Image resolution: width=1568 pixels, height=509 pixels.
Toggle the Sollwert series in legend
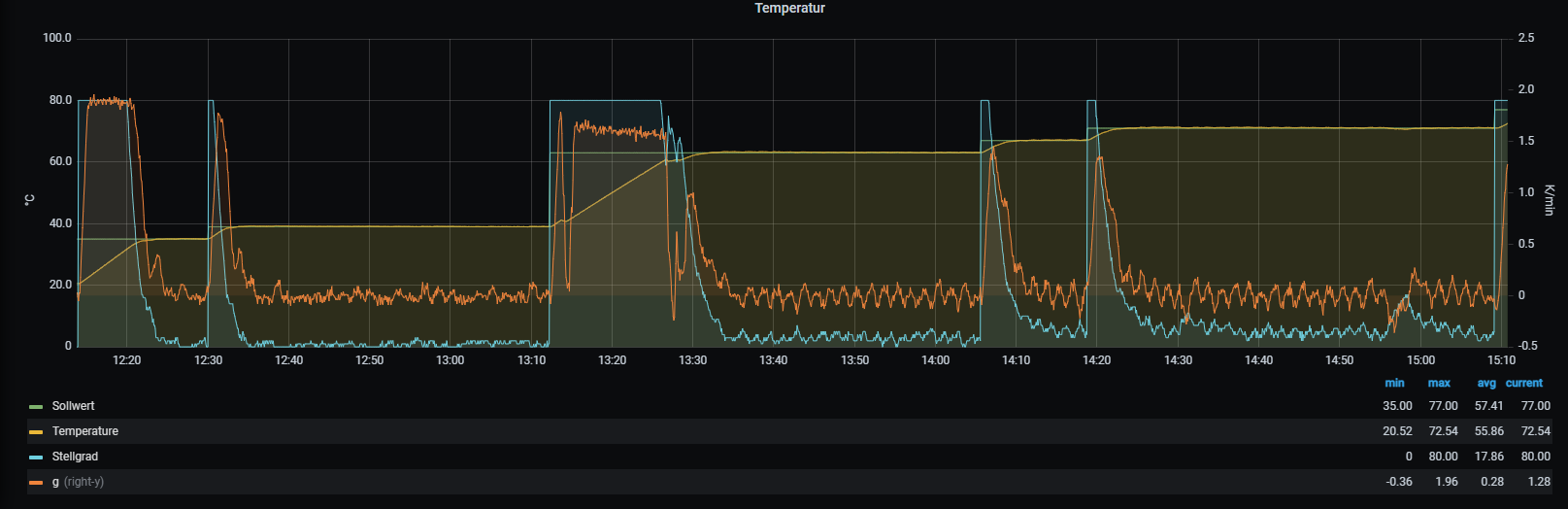(73, 406)
